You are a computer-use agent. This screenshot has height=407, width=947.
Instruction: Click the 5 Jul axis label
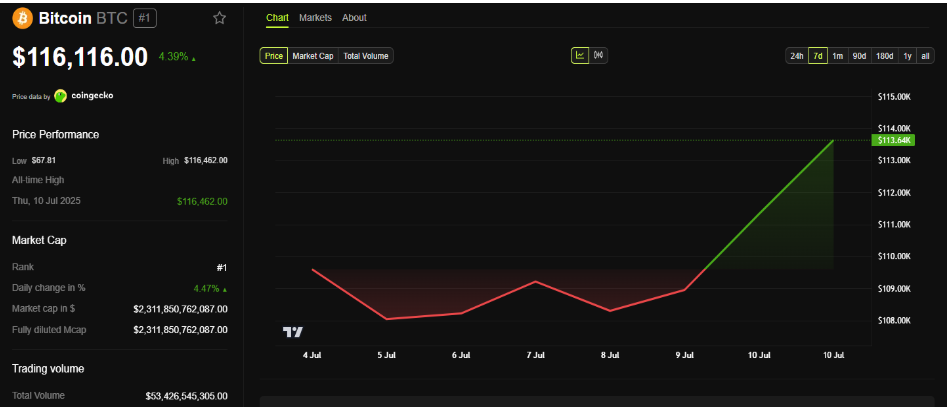point(386,356)
